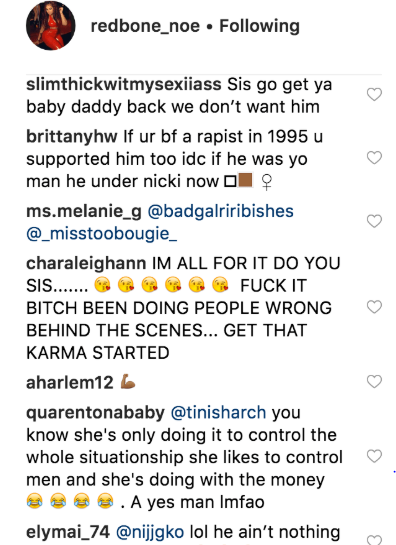Open the @tinisharch mention link
The width and height of the screenshot is (396, 545).
(218, 413)
